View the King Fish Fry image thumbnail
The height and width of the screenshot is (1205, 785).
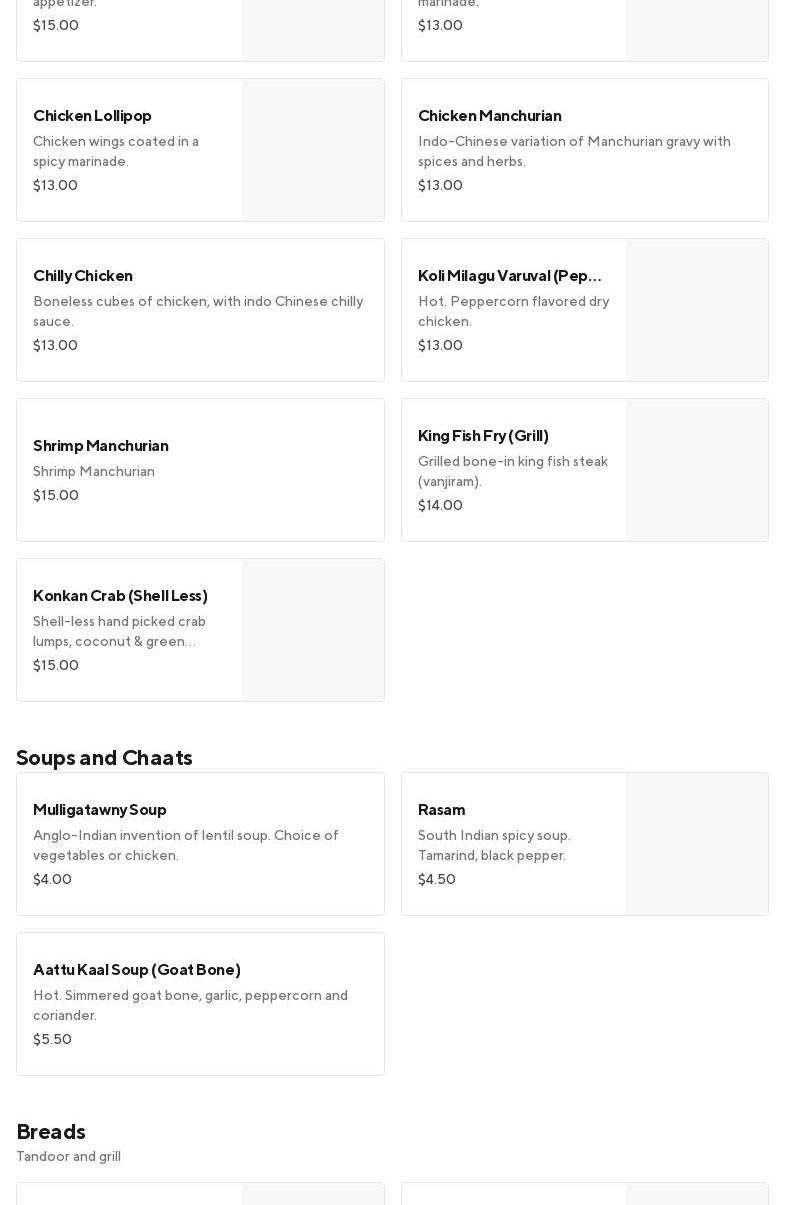697,470
